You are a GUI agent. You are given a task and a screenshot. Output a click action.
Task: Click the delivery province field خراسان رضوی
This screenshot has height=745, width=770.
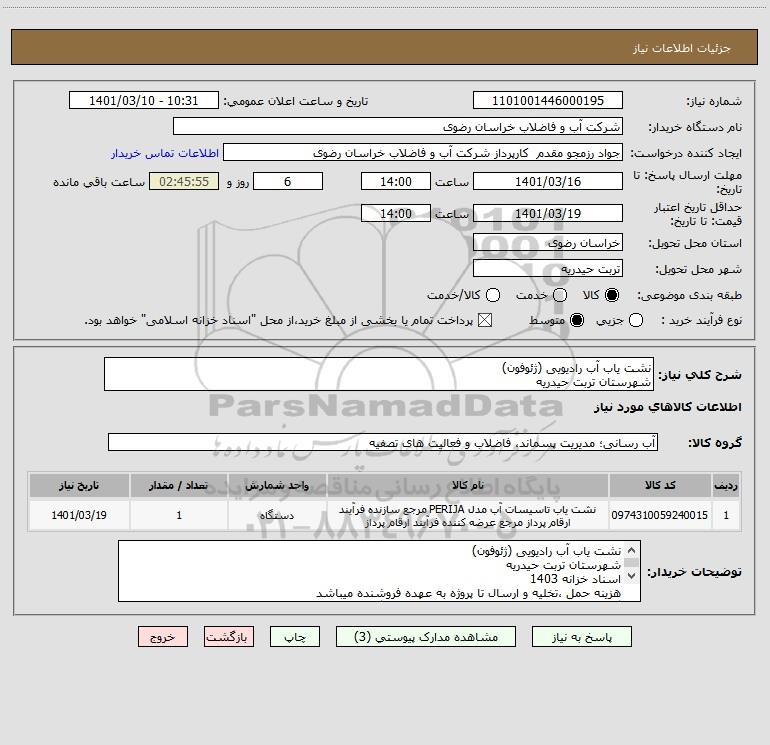(548, 243)
